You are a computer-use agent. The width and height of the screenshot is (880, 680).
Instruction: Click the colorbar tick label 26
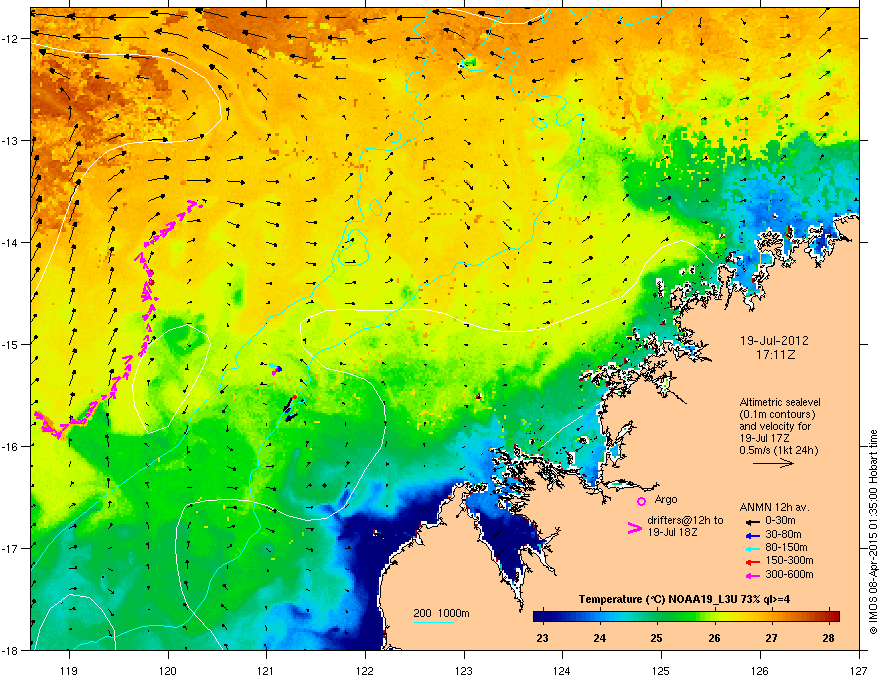pos(714,638)
